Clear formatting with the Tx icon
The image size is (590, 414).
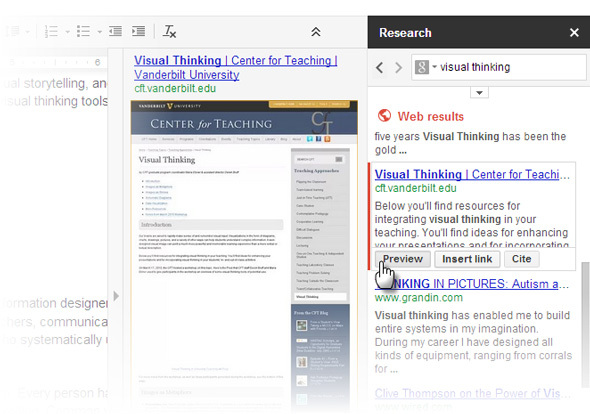pos(169,32)
